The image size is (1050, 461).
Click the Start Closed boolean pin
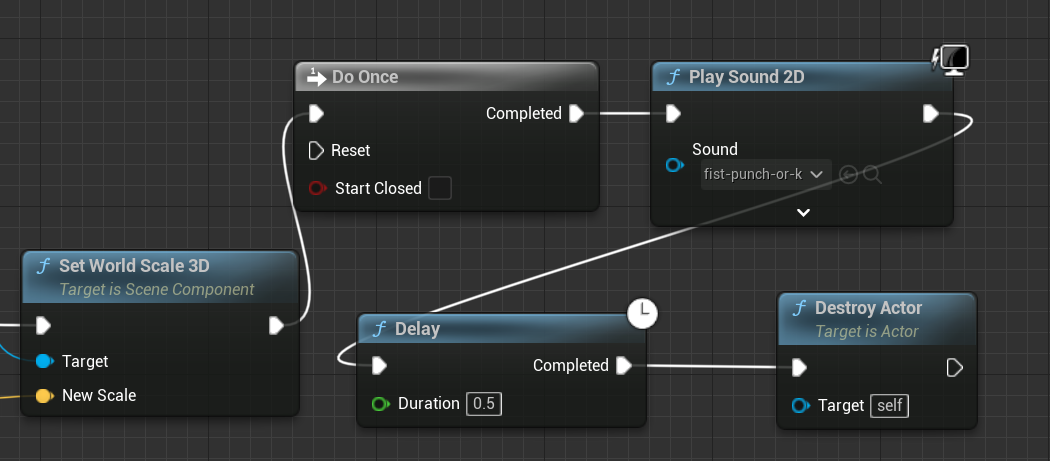pyautogui.click(x=317, y=188)
